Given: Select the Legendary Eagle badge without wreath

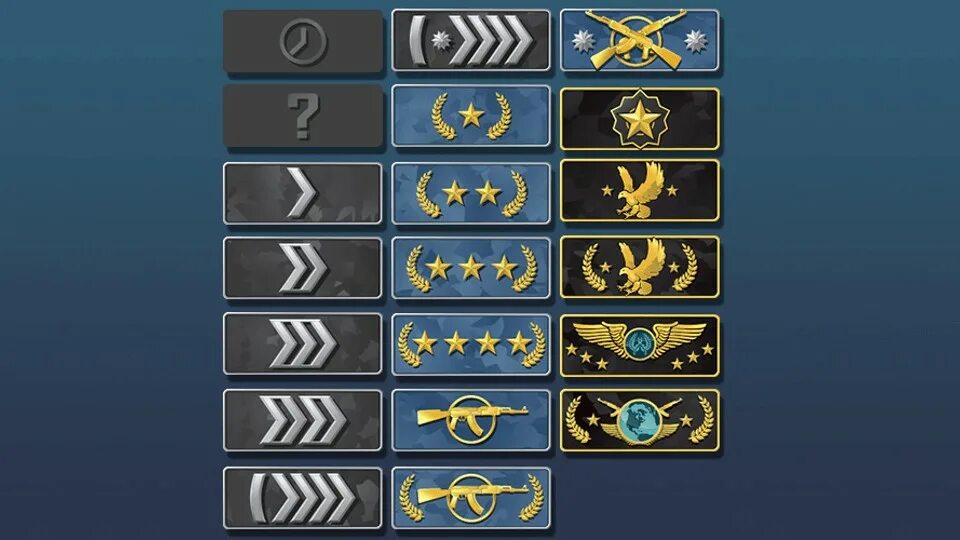Looking at the screenshot, I should coord(640,190).
